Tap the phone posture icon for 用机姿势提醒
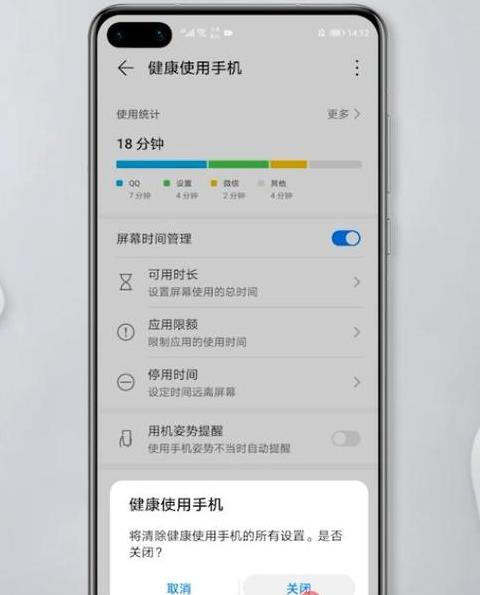Viewport: 480px width, 595px height. 126,439
